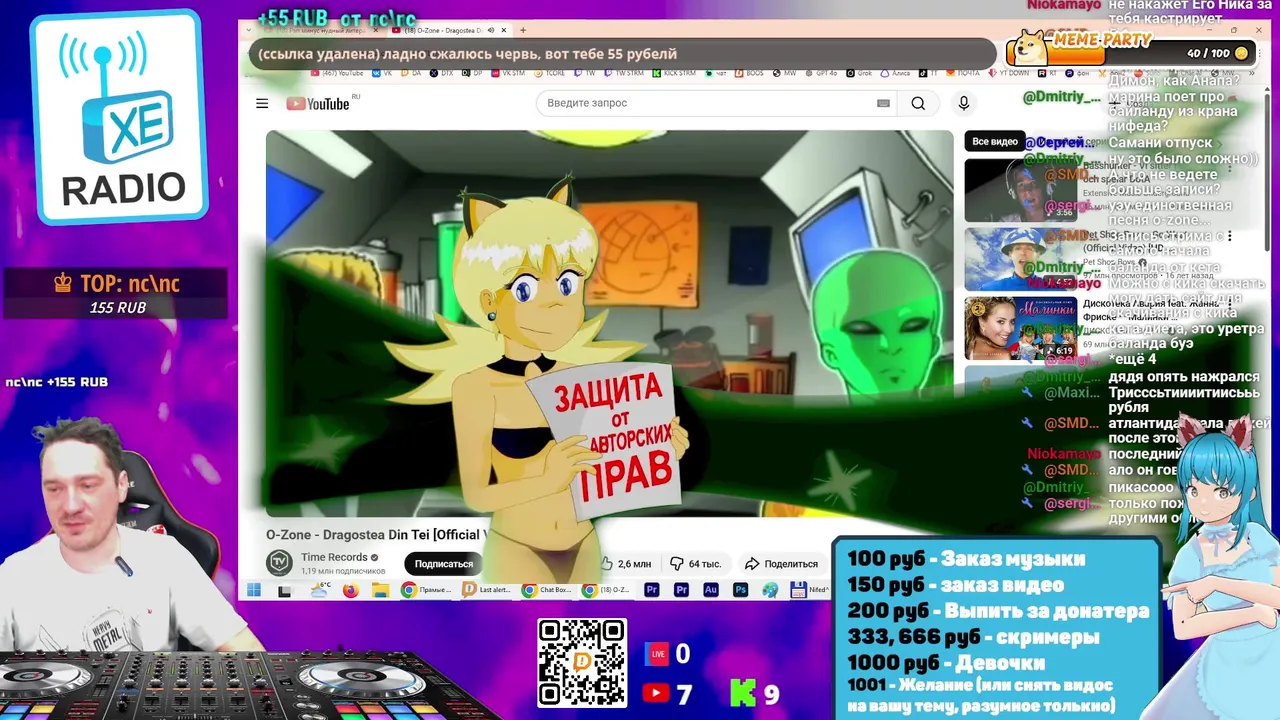The width and height of the screenshot is (1280, 720).
Task: Click the '1000 руб - Девочки' line
Action: [946, 662]
